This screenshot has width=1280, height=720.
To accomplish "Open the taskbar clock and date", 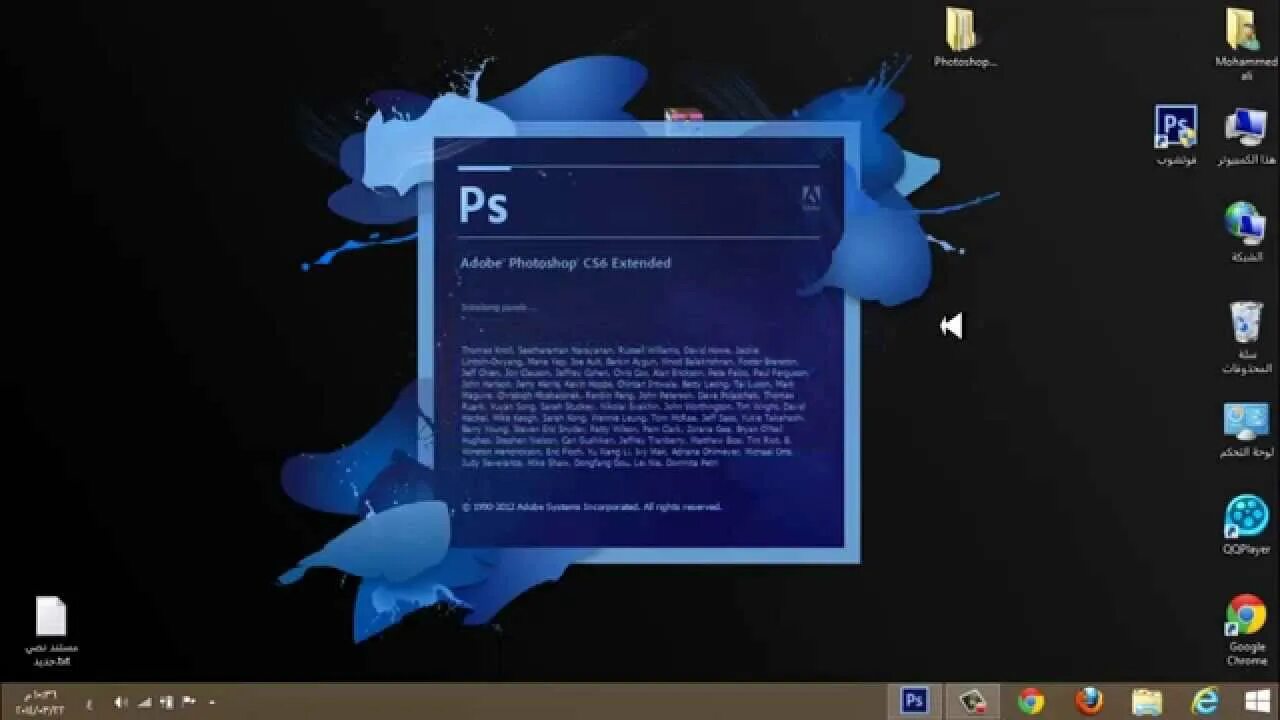I will (x=38, y=701).
